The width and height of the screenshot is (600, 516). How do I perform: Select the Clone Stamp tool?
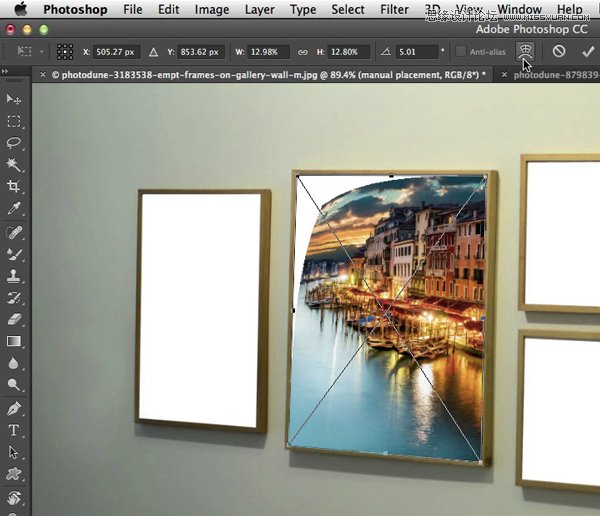coord(14,276)
